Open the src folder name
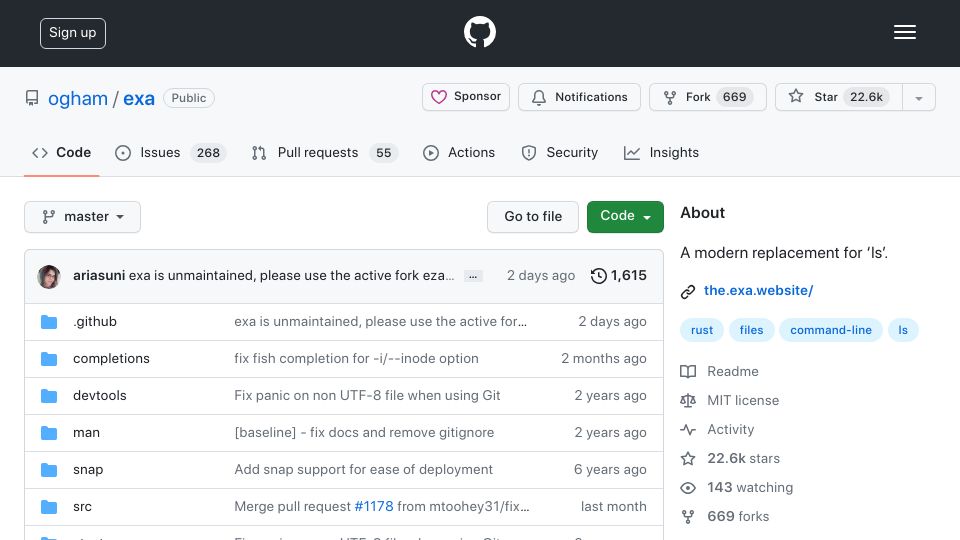This screenshot has height=540, width=960. point(83,507)
